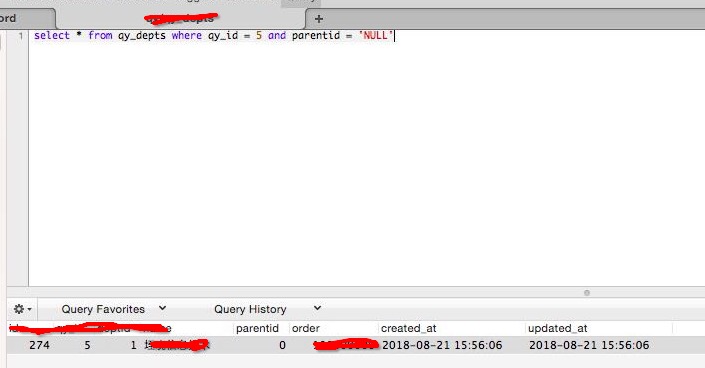Select the id cell 274
Image resolution: width=705 pixels, height=368 pixels.
40,345
